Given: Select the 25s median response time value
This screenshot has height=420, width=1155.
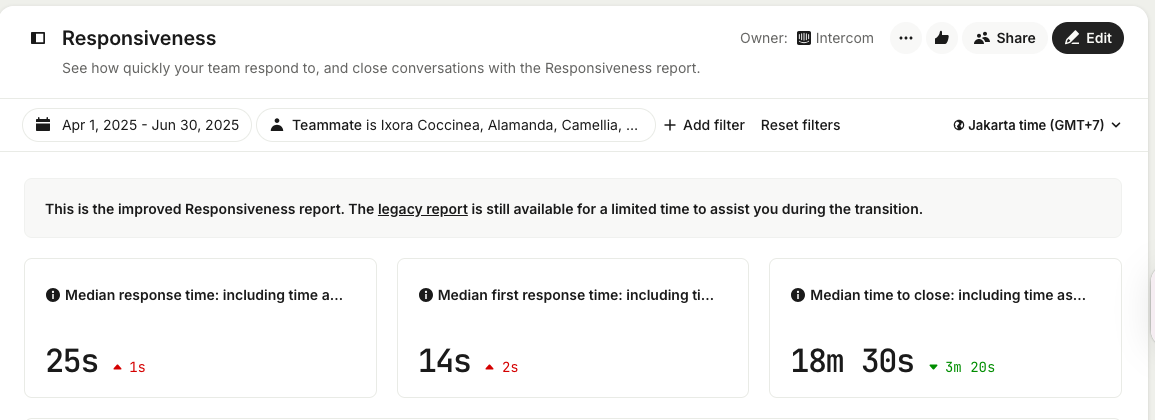Looking at the screenshot, I should (72, 361).
